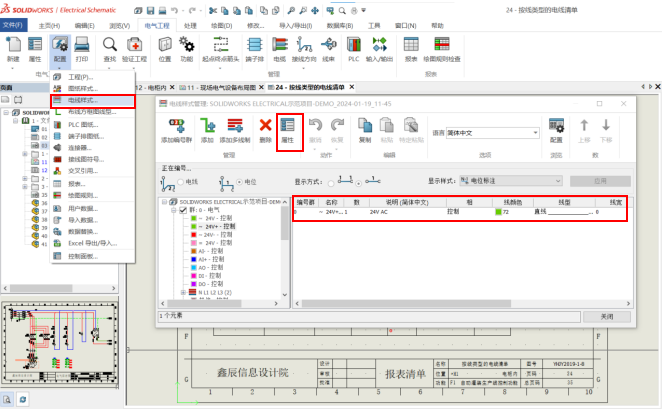Click the green color swatch 72 in table

[x=498, y=212]
